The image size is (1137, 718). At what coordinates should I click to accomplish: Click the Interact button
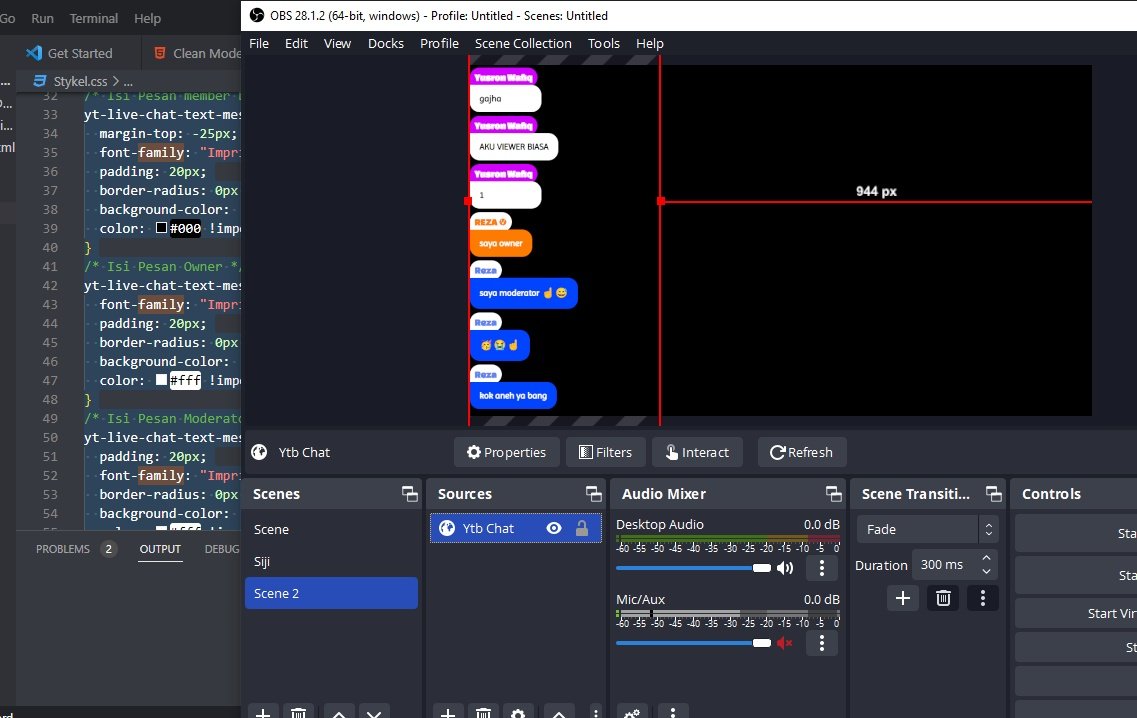point(697,453)
